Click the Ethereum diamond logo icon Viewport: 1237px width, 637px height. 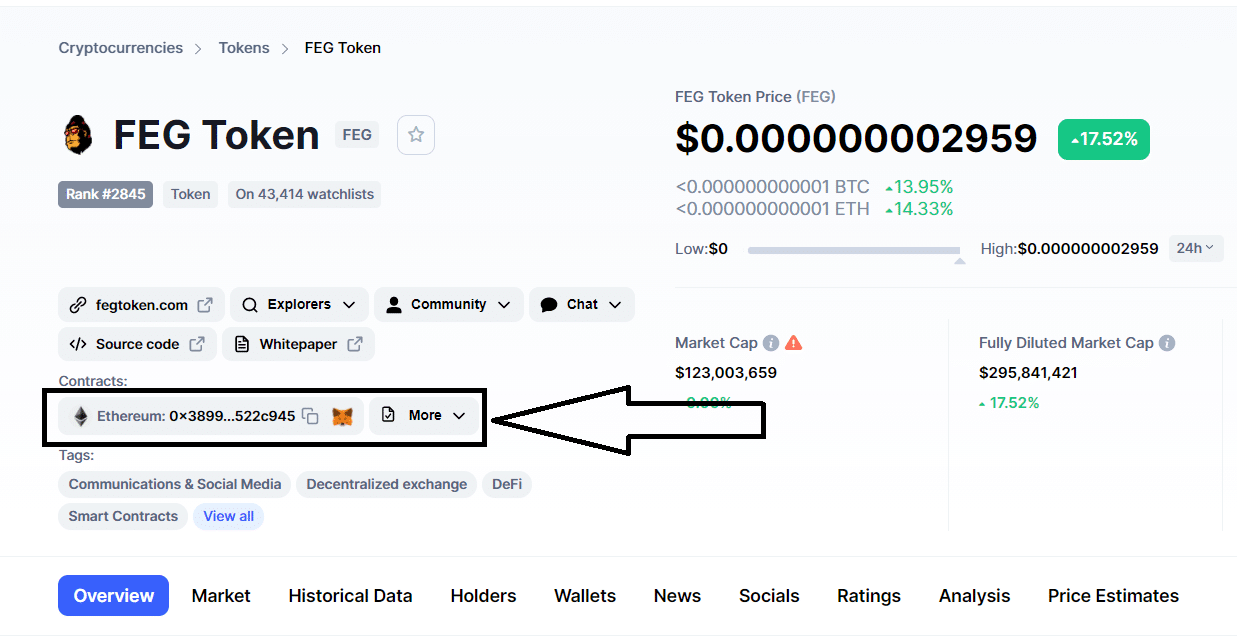(78, 416)
